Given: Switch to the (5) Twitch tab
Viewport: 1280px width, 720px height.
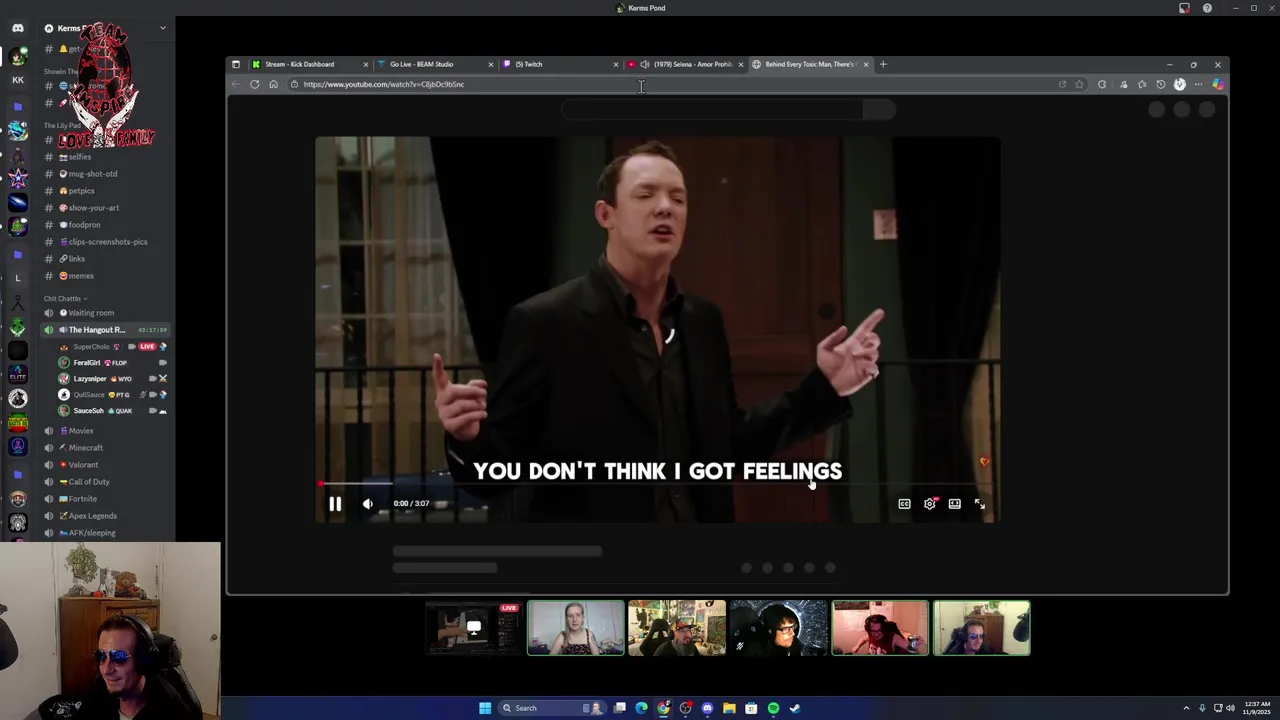Looking at the screenshot, I should point(560,64).
